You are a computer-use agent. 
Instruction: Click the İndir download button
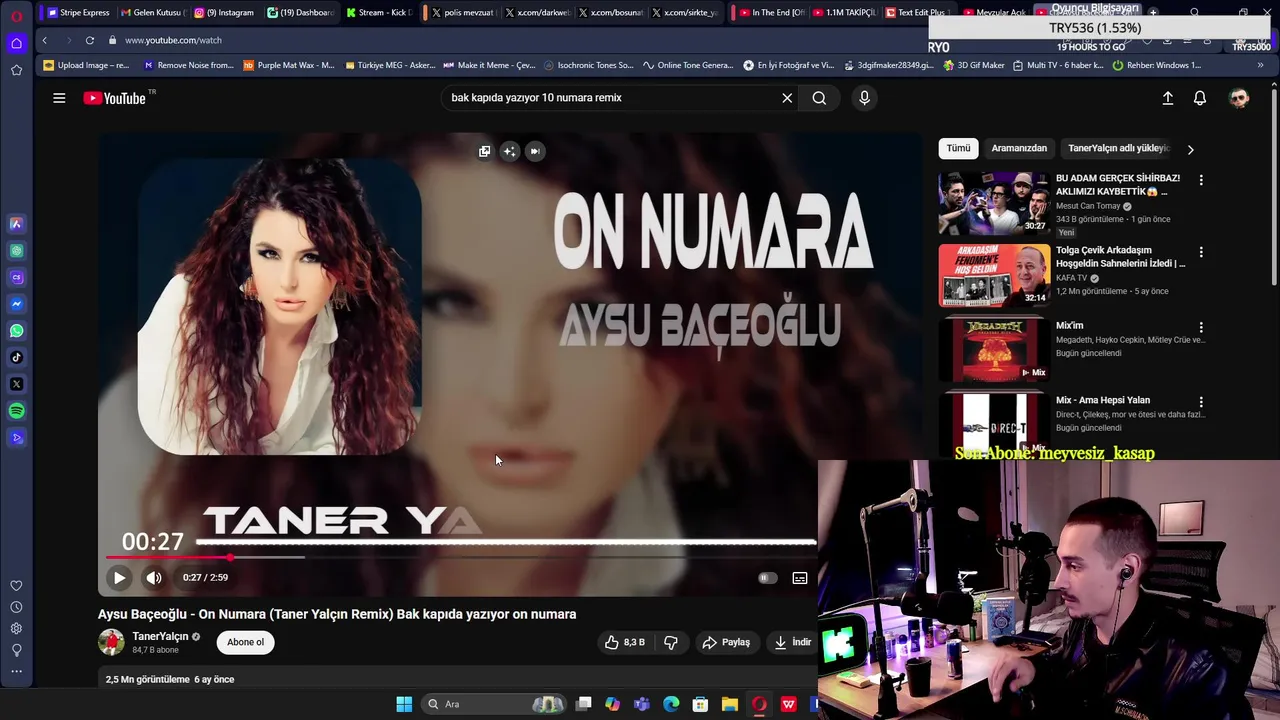[x=793, y=642]
